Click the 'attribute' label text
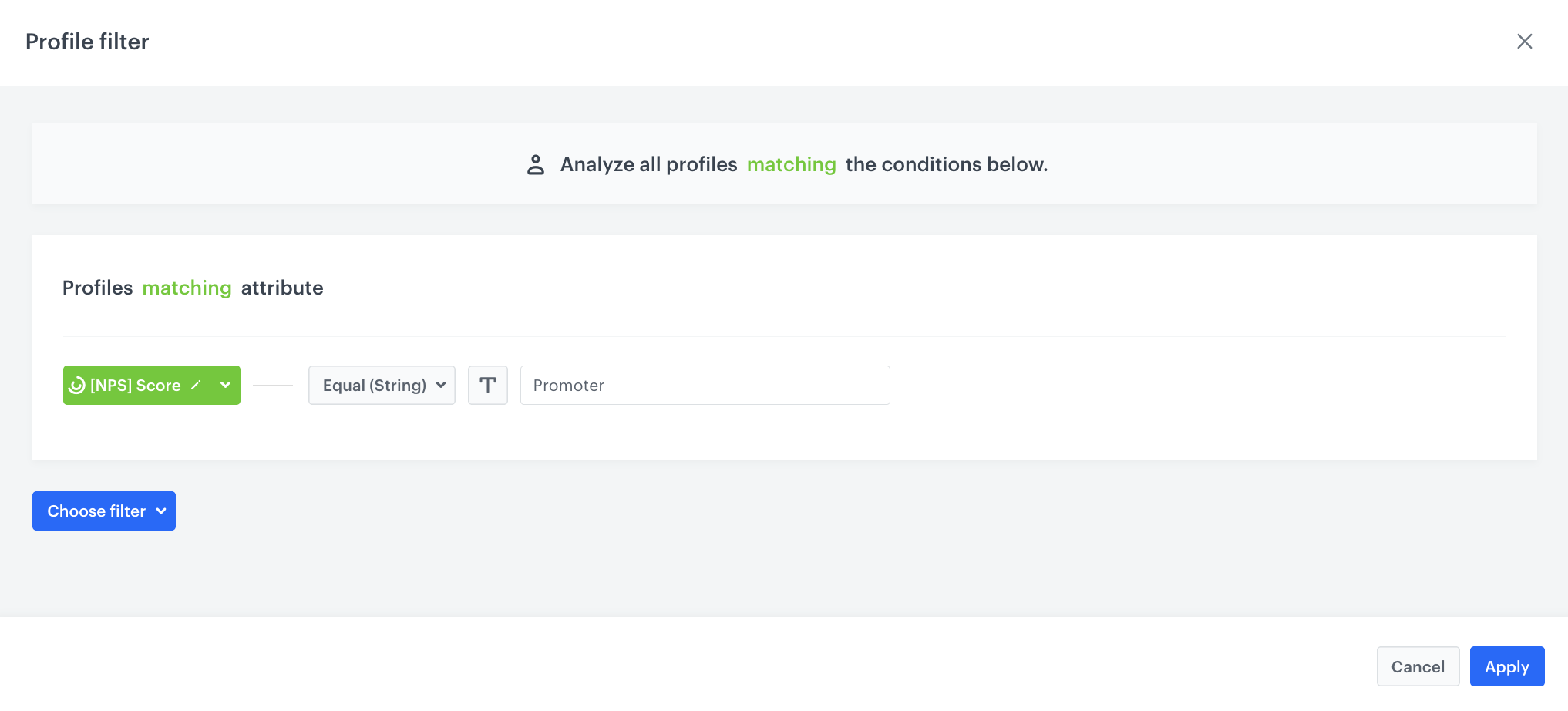1568x711 pixels. click(x=282, y=288)
